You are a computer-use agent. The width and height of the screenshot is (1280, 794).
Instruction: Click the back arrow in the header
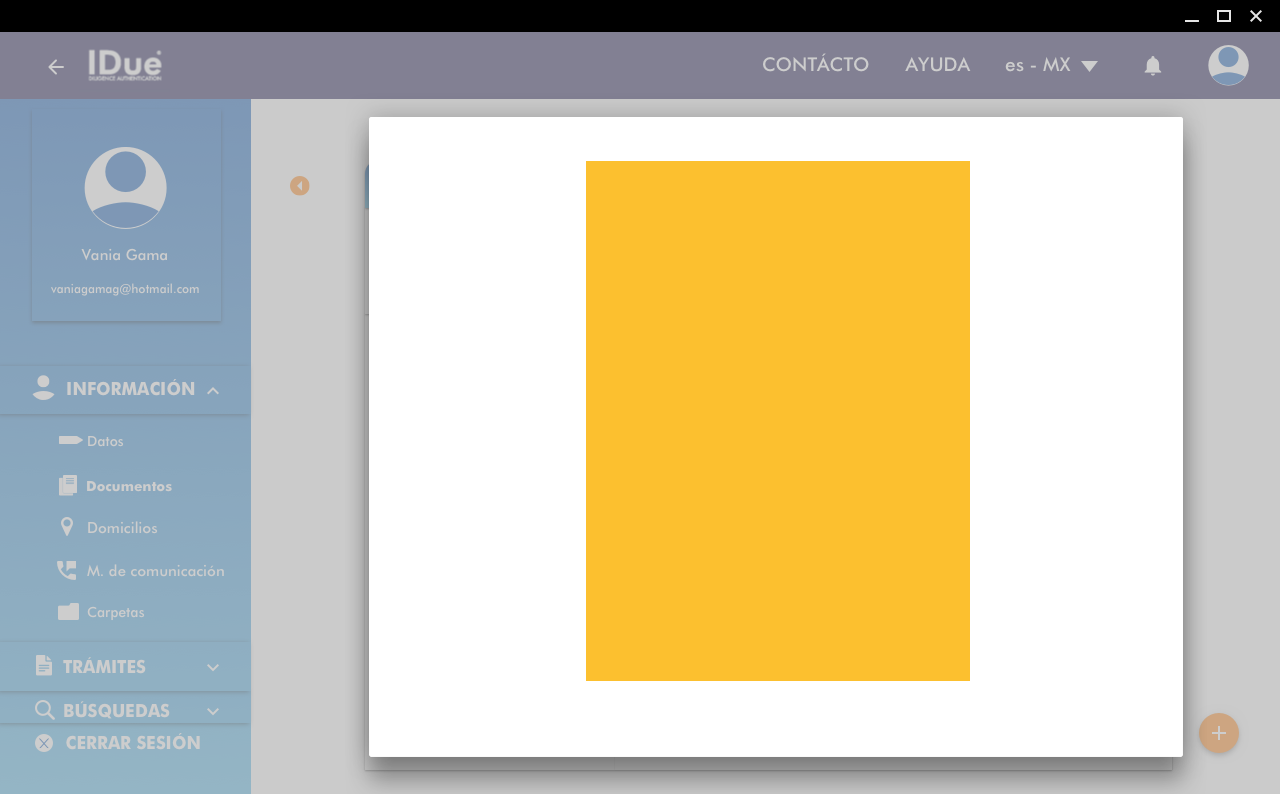pos(56,67)
